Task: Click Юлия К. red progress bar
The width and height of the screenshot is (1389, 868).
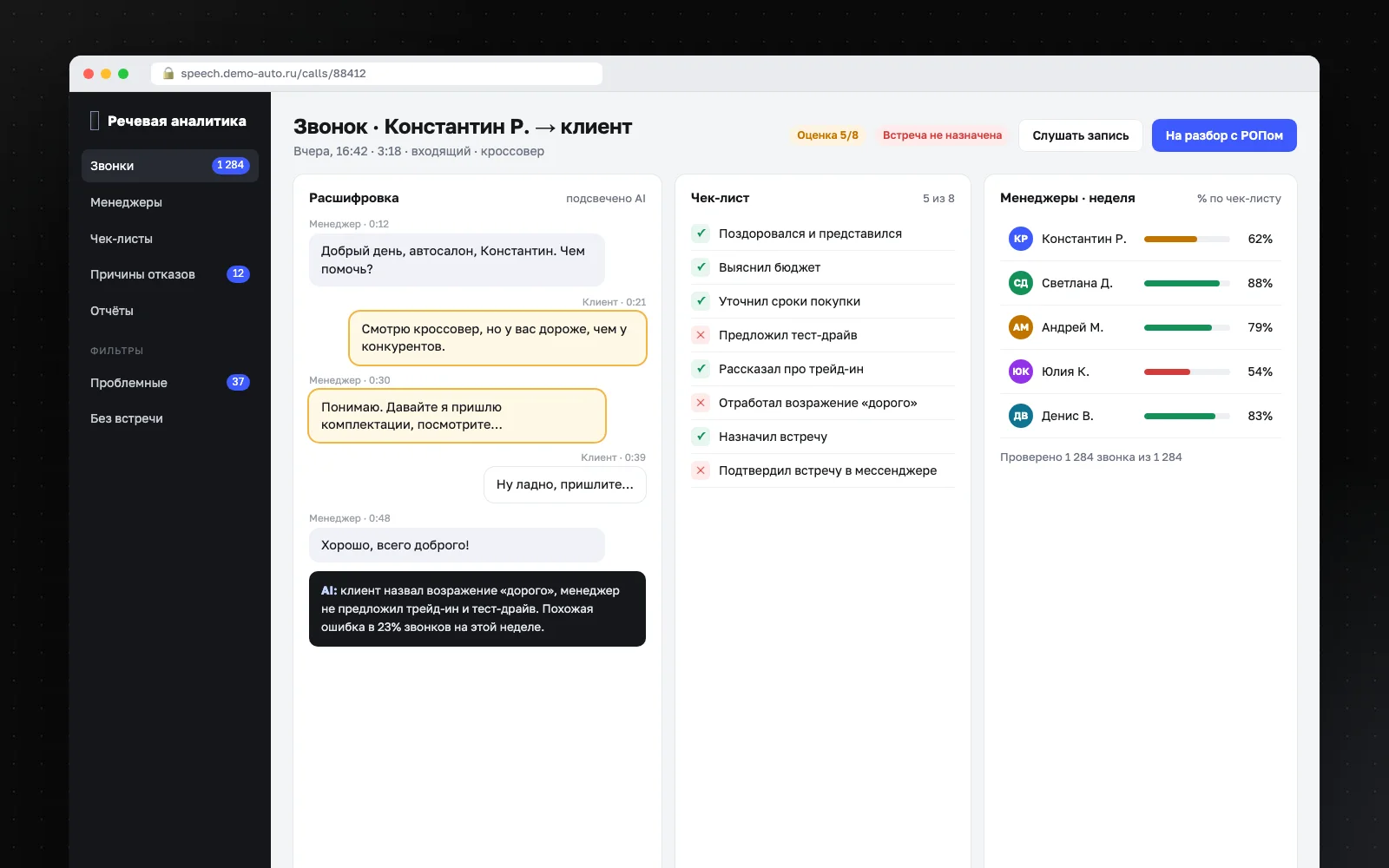Action: click(x=1187, y=372)
